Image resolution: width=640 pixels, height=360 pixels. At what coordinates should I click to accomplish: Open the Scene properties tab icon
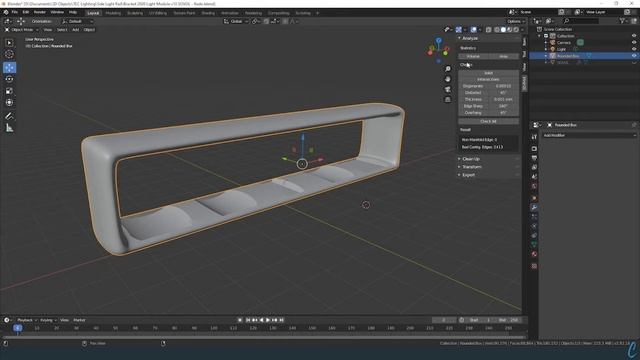point(534,177)
